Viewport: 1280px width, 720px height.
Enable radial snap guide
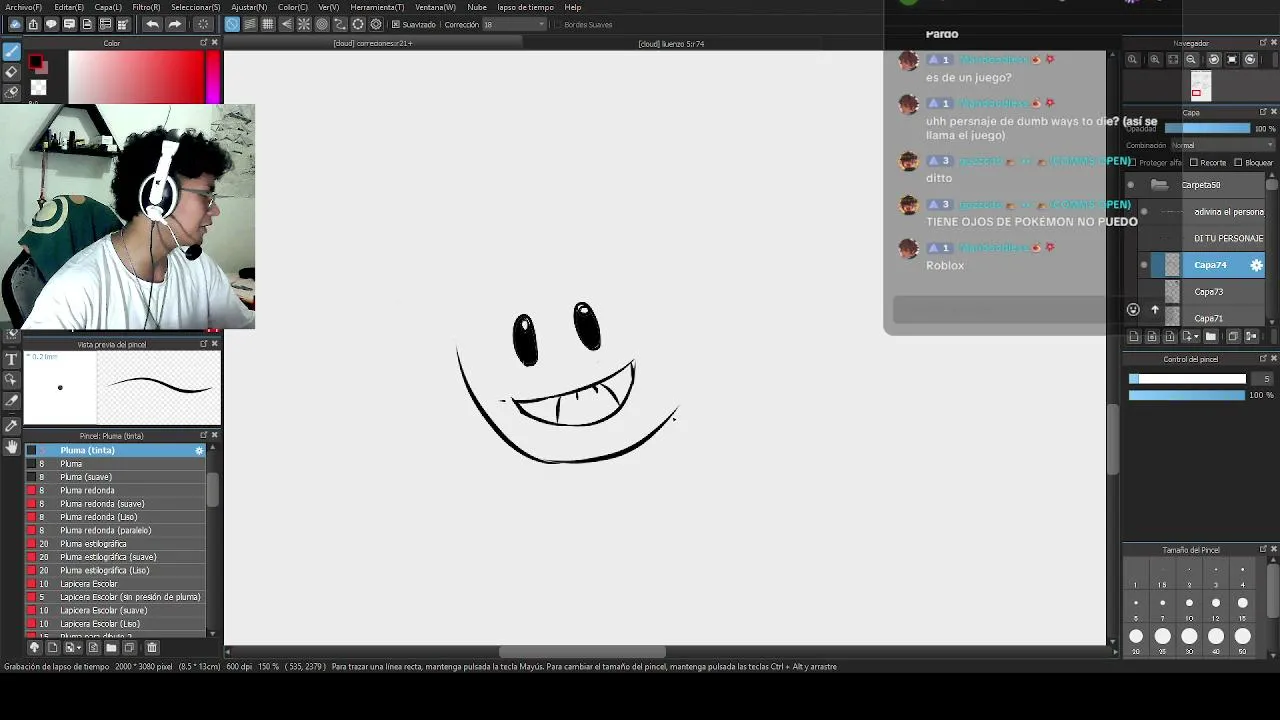(304, 24)
